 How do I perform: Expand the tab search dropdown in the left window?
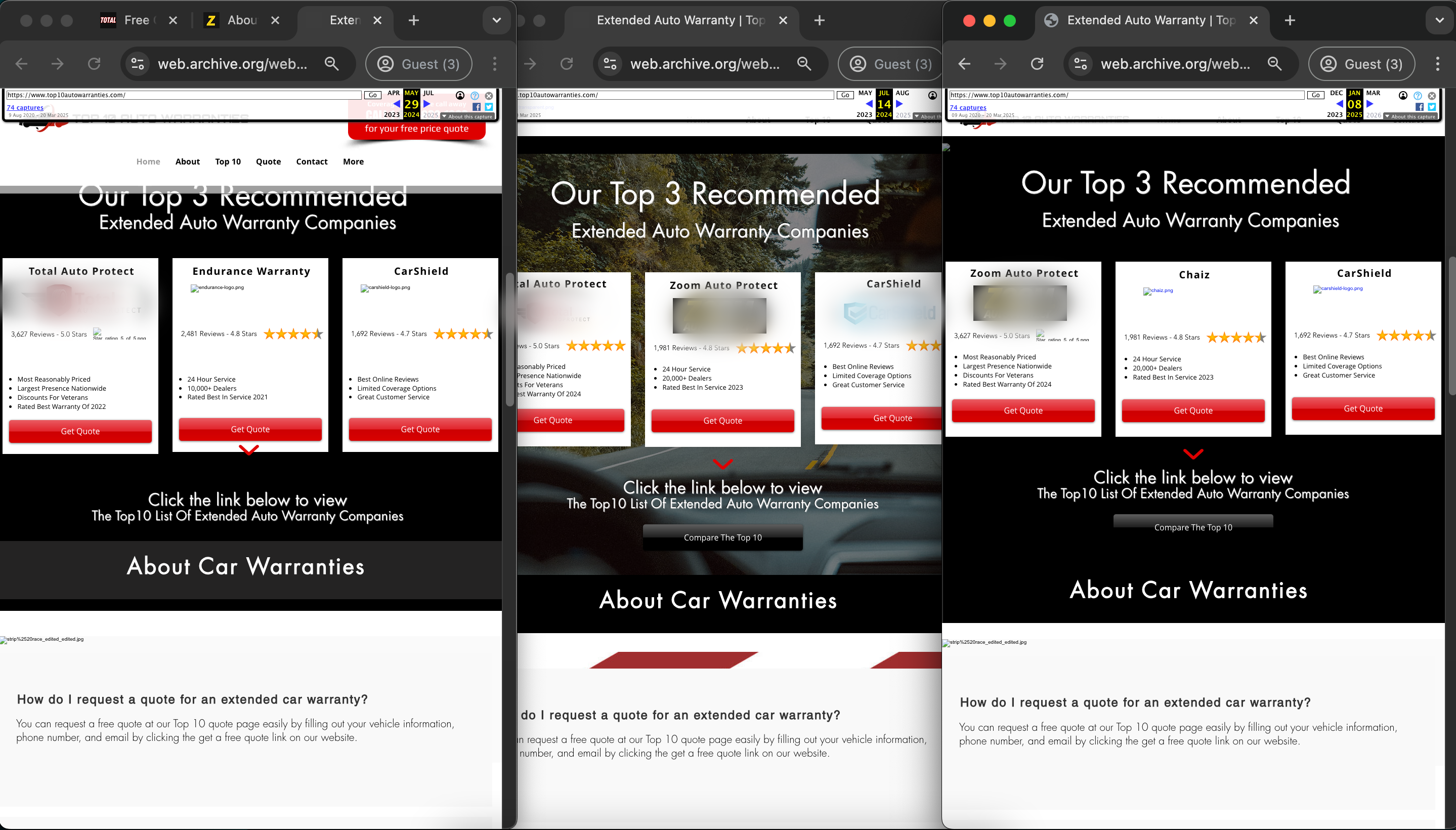coord(496,21)
